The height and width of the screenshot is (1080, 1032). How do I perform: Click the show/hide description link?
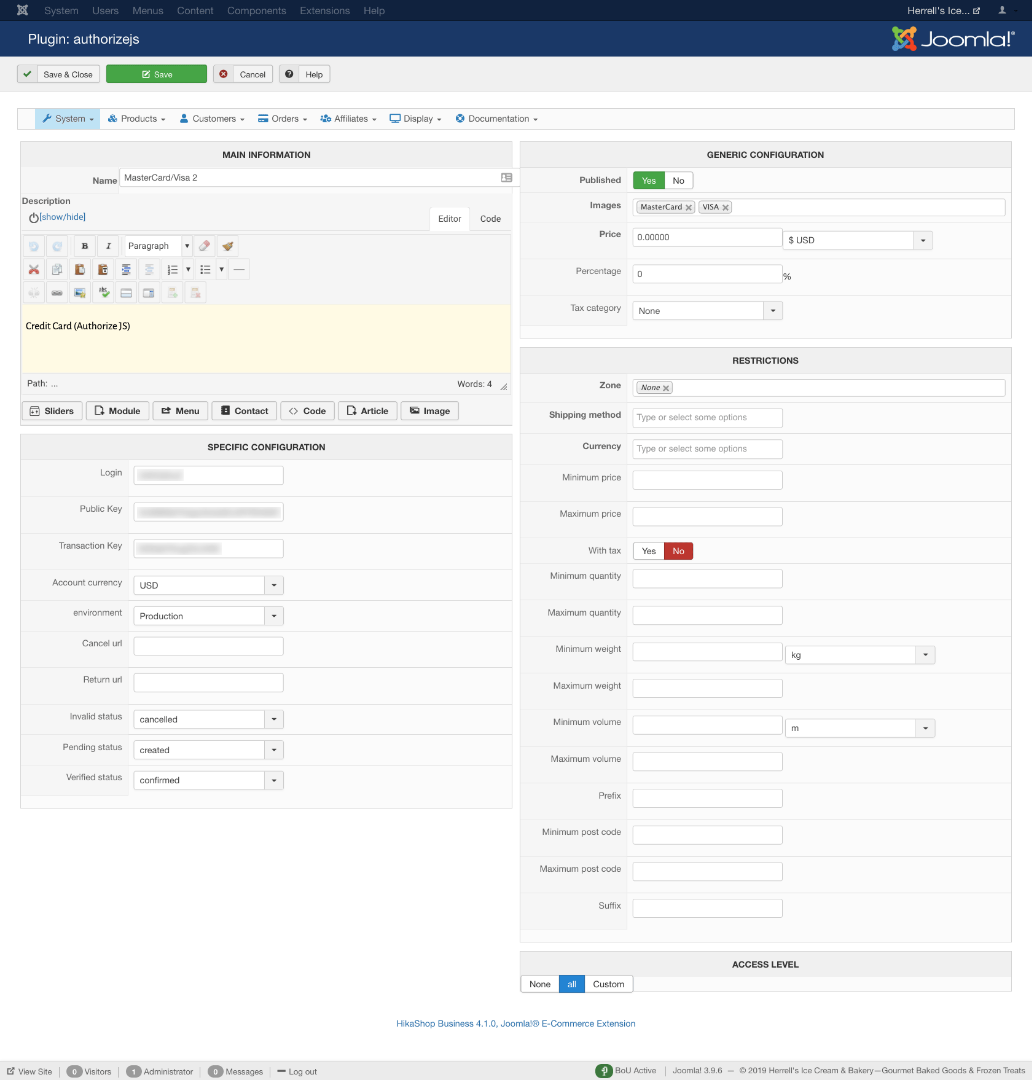pyautogui.click(x=63, y=217)
